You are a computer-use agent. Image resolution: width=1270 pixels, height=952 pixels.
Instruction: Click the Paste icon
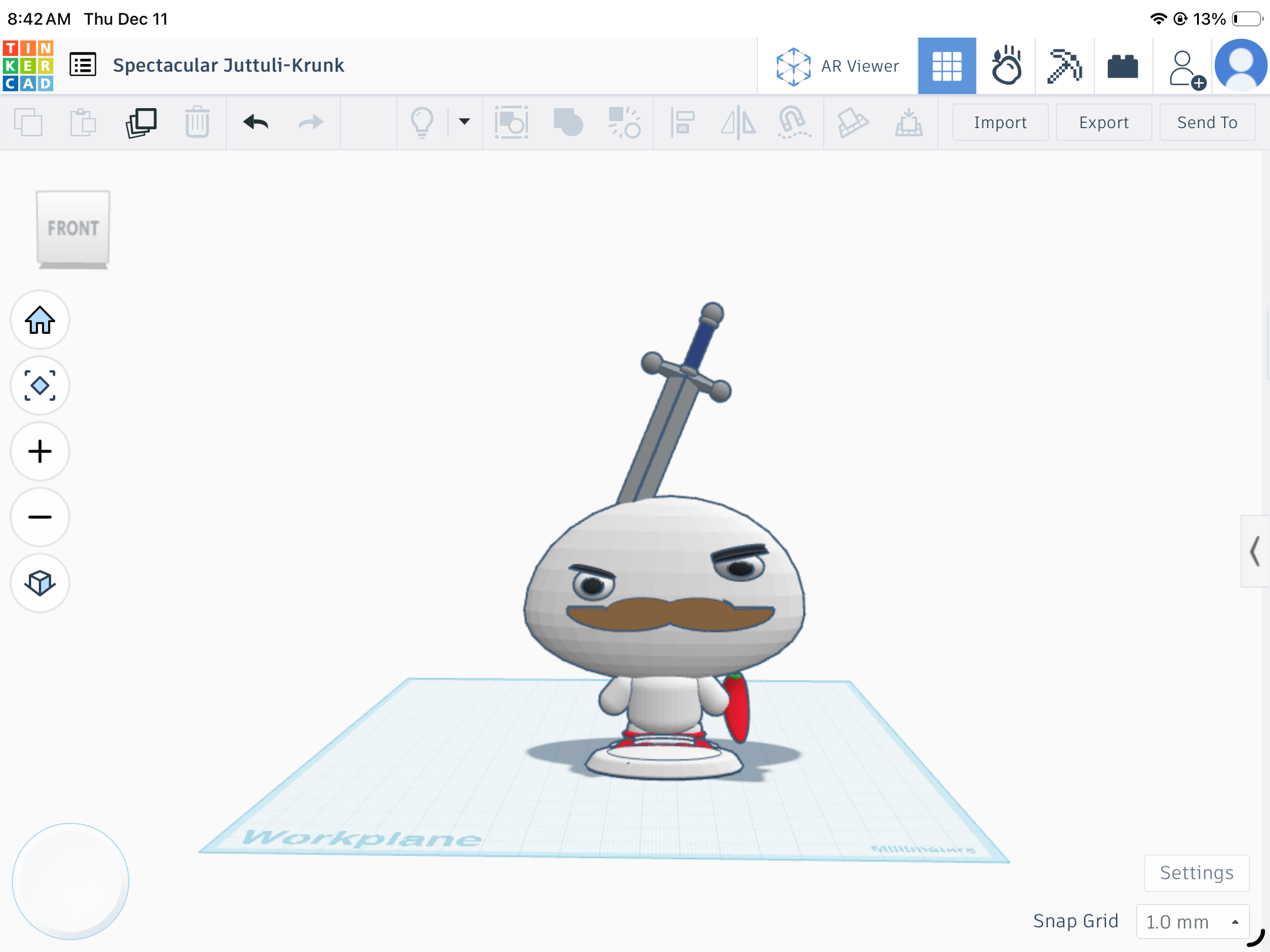[83, 122]
